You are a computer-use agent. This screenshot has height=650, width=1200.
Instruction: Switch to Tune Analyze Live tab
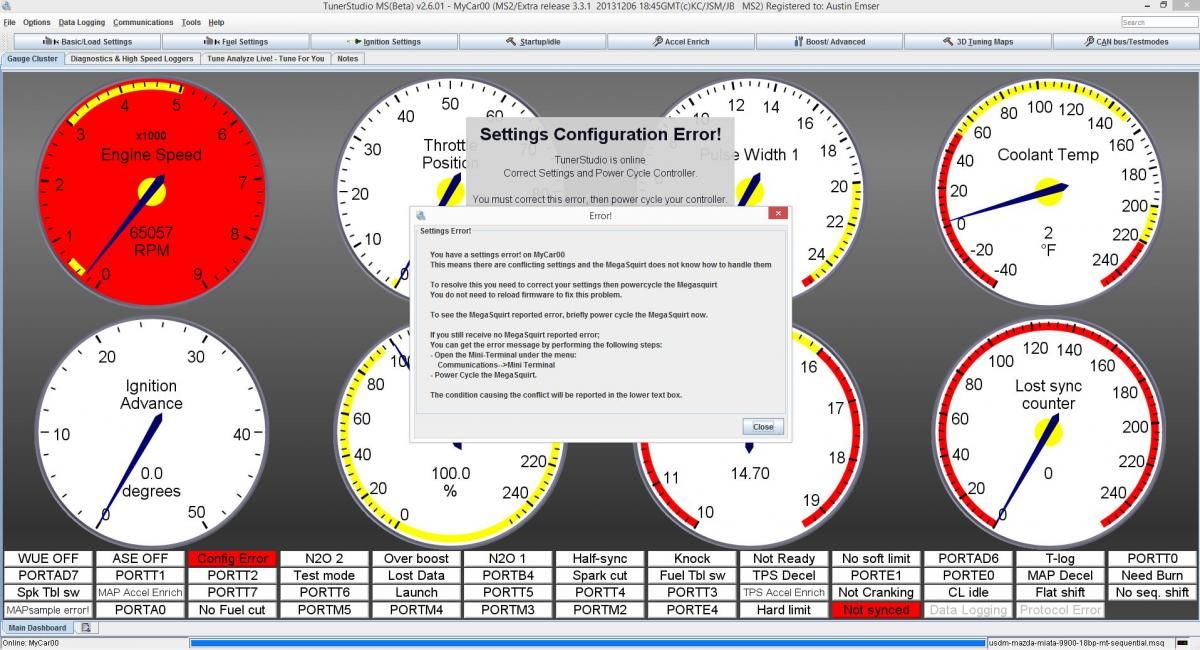(266, 59)
